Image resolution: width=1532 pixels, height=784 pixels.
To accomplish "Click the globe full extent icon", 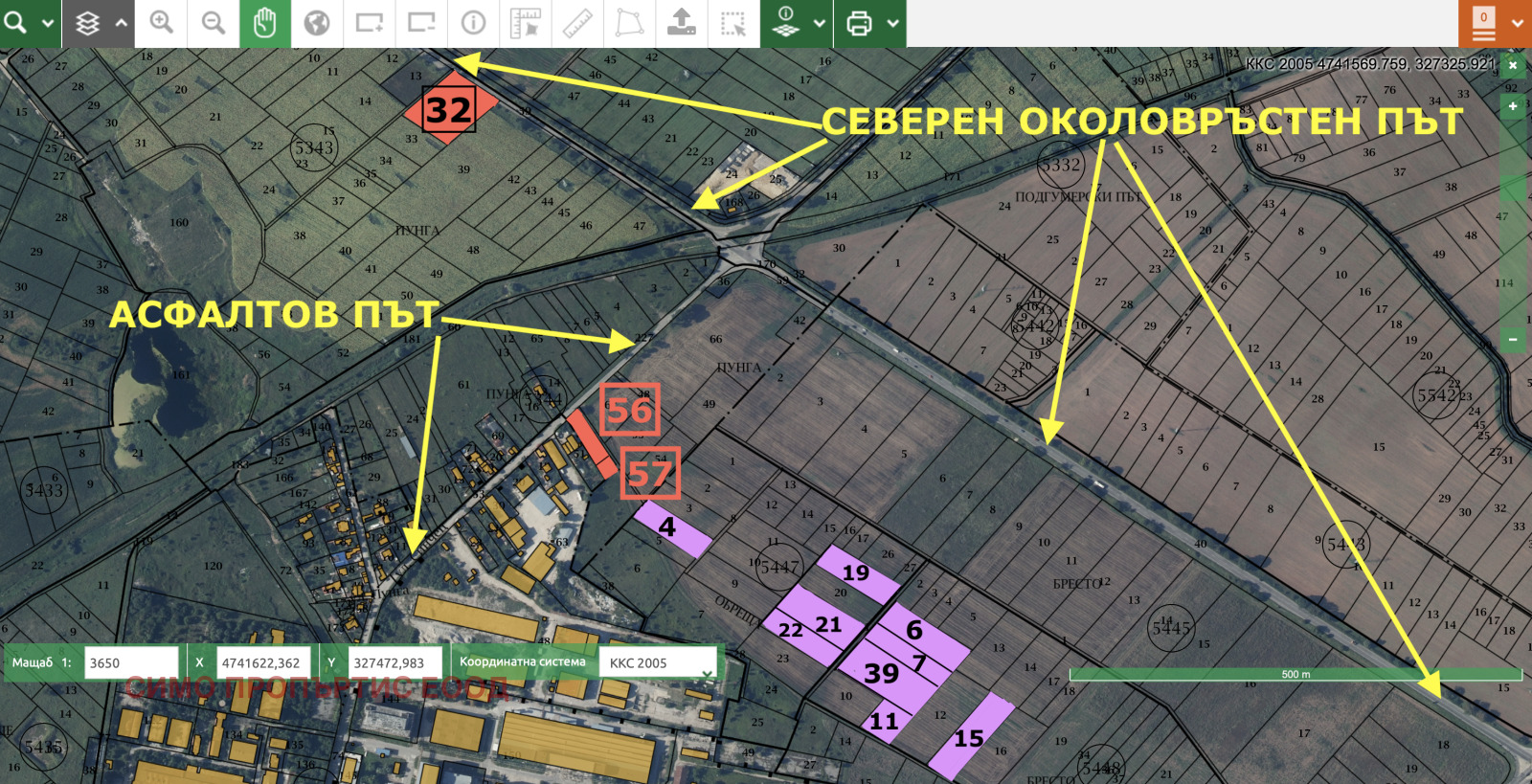I will [x=317, y=23].
